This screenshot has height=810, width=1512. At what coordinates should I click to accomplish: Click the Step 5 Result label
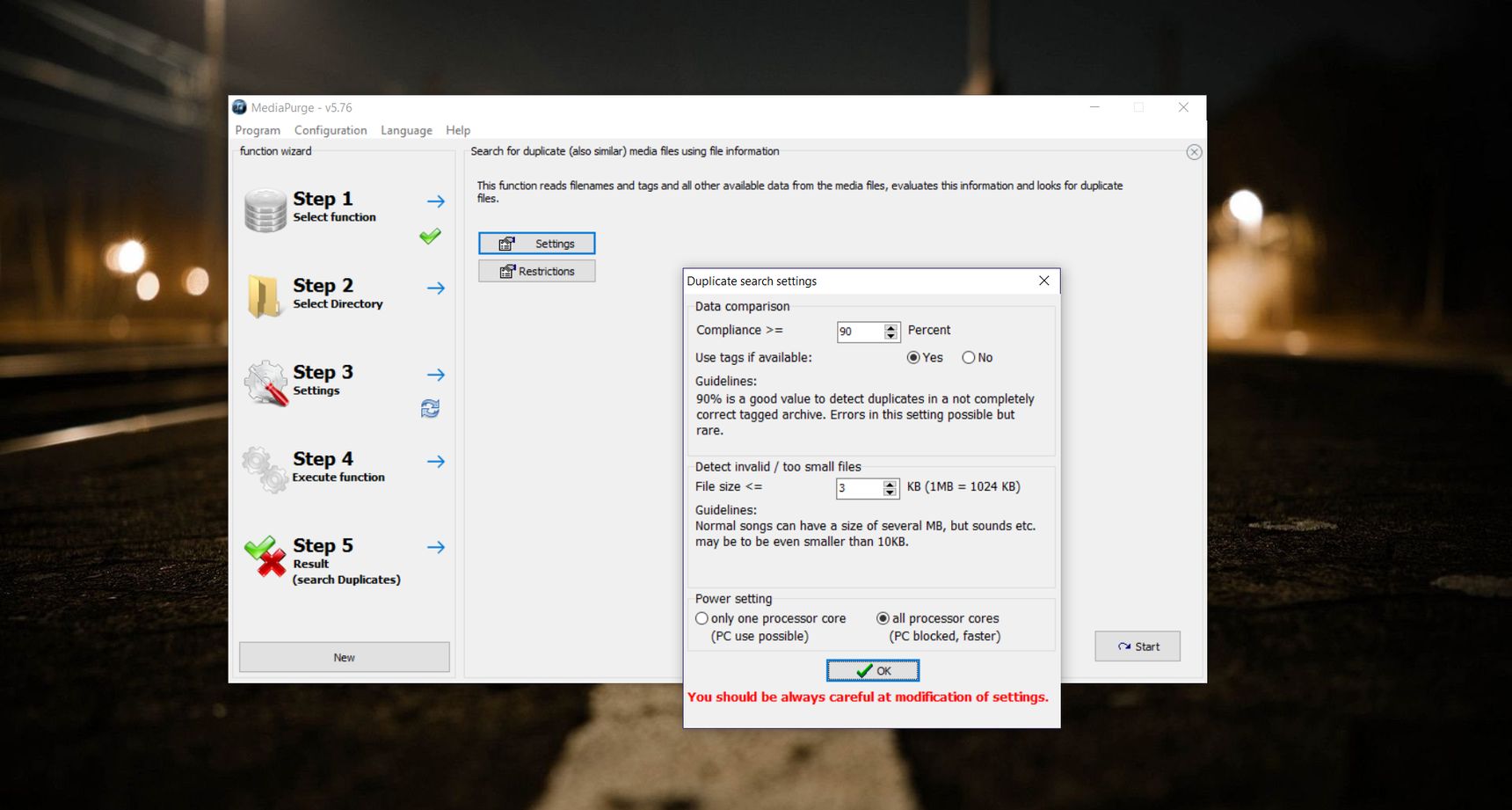tap(346, 561)
